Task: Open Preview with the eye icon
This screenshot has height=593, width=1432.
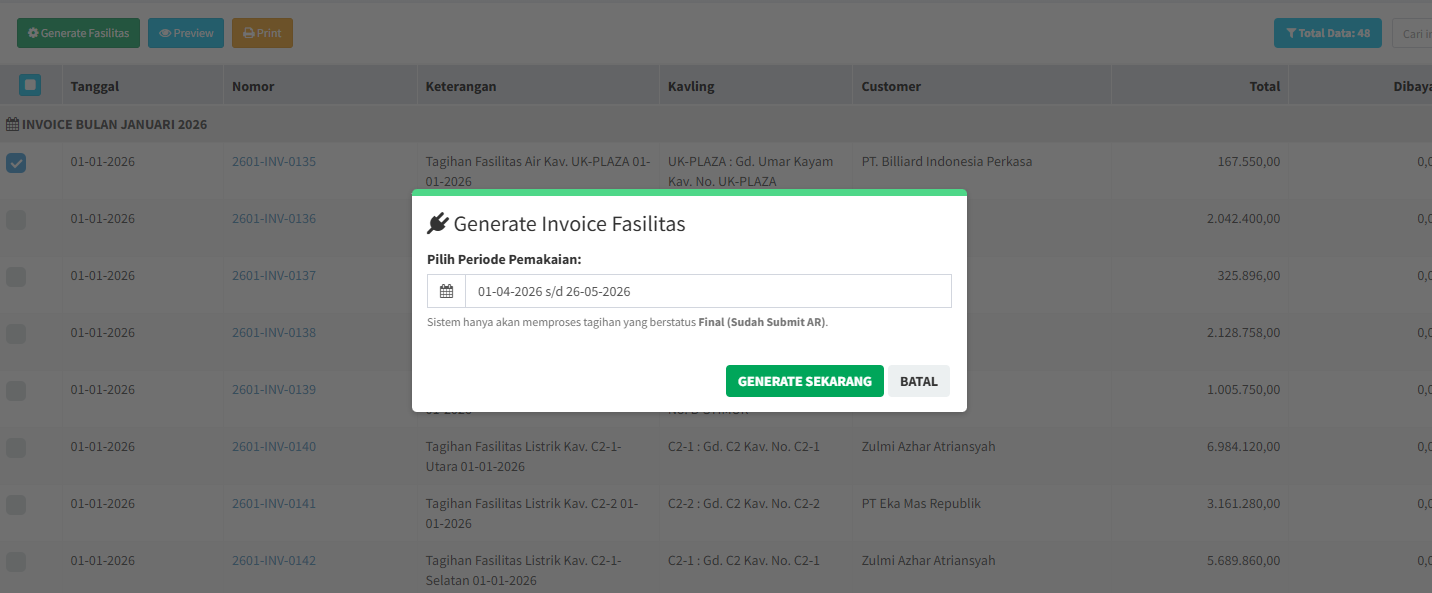Action: [186, 33]
